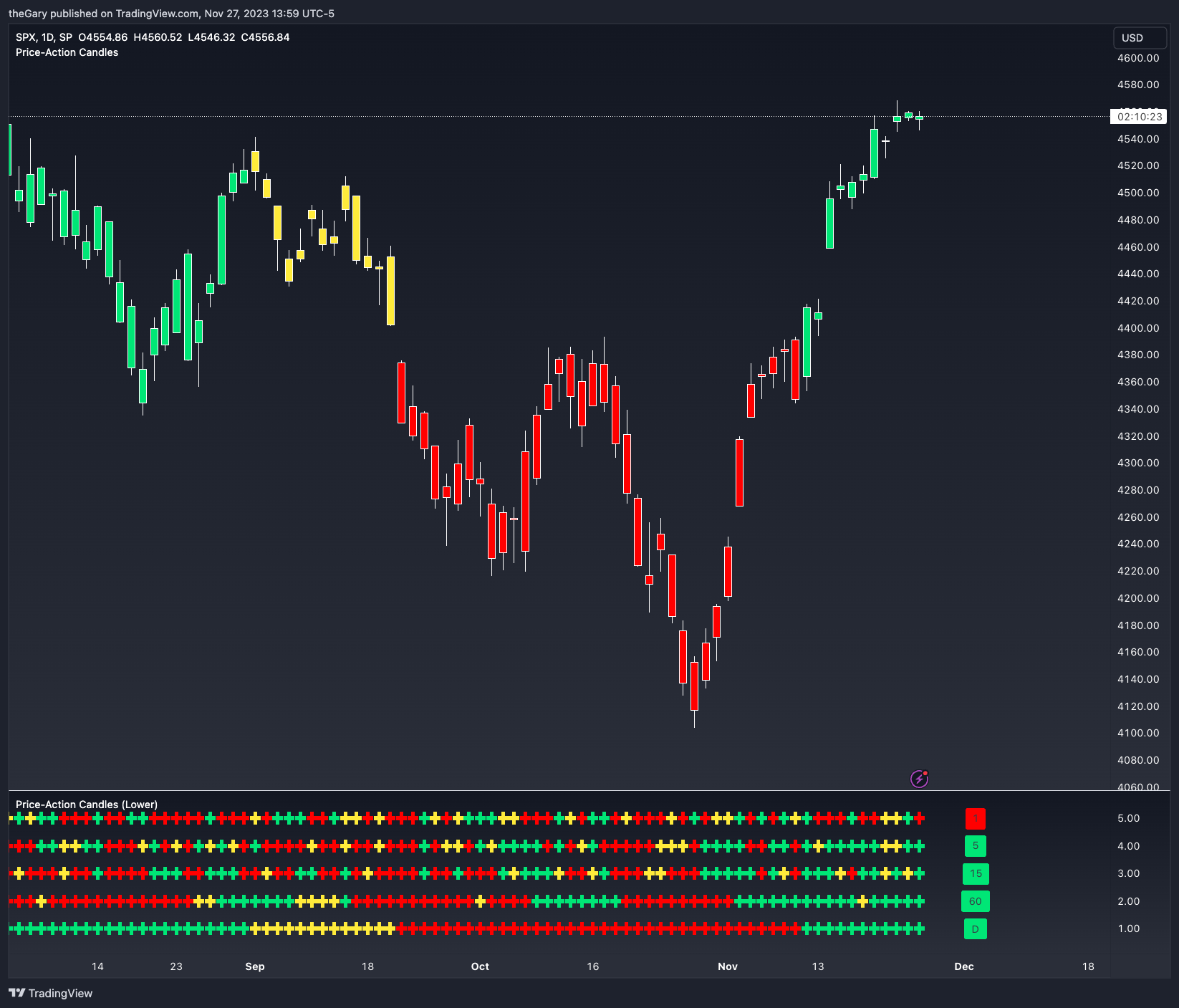Click the 1.00 lower pane scale value
The height and width of the screenshot is (1008, 1179).
1129,928
